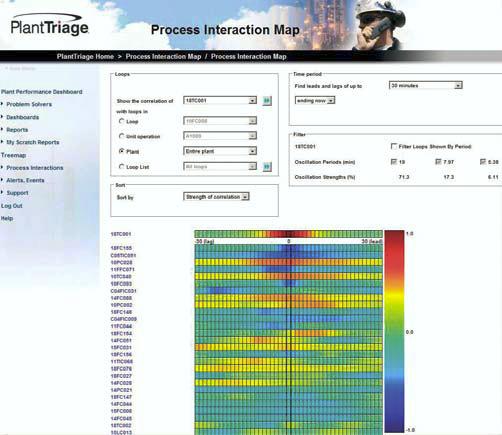Open Alerts, Events menu item
The height and width of the screenshot is (435, 502).
pyautogui.click(x=25, y=180)
